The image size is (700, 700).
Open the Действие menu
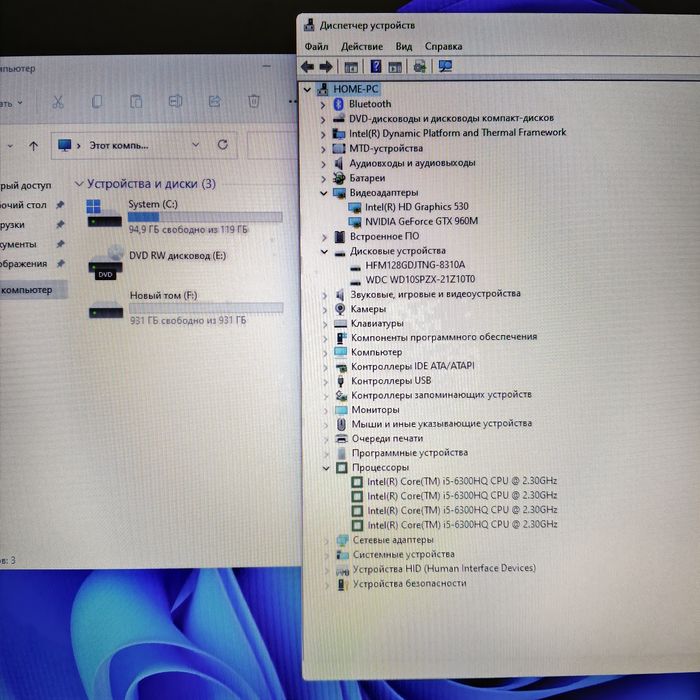point(362,46)
